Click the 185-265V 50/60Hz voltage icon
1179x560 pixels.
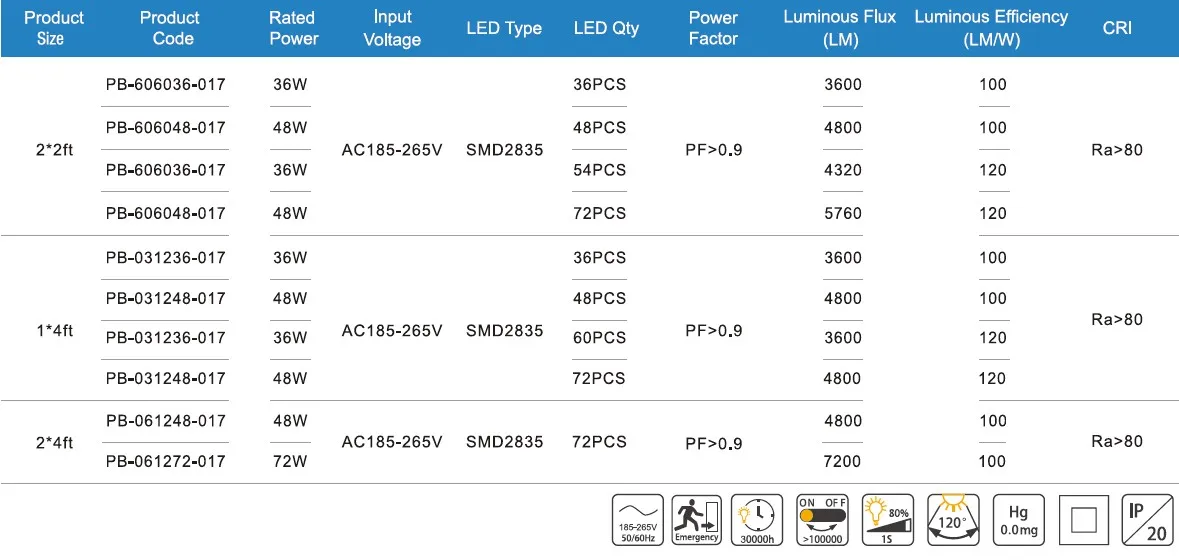[636, 519]
